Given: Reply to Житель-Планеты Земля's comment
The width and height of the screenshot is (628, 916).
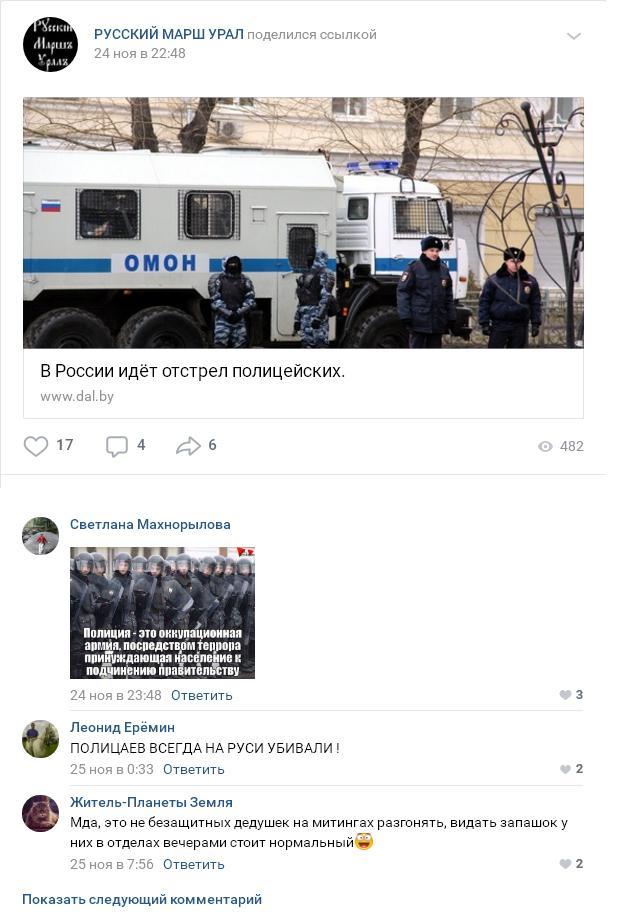Looking at the screenshot, I should (193, 864).
